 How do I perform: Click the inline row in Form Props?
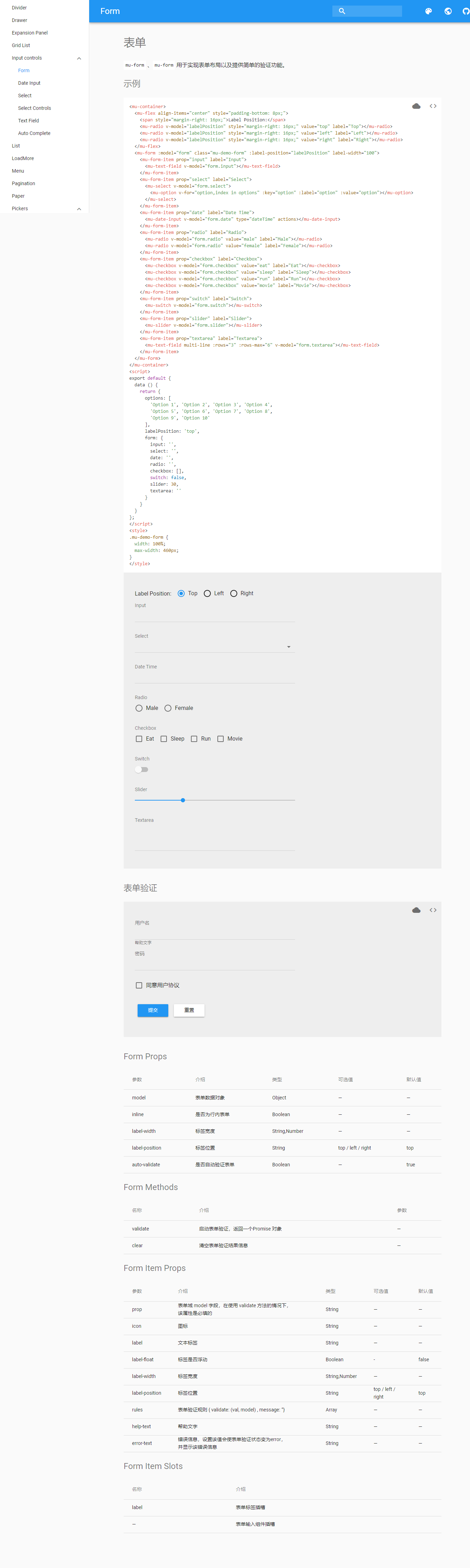point(282,1114)
